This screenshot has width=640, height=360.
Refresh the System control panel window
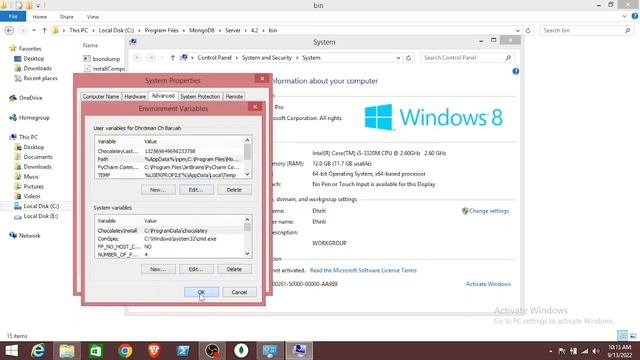click(408, 58)
